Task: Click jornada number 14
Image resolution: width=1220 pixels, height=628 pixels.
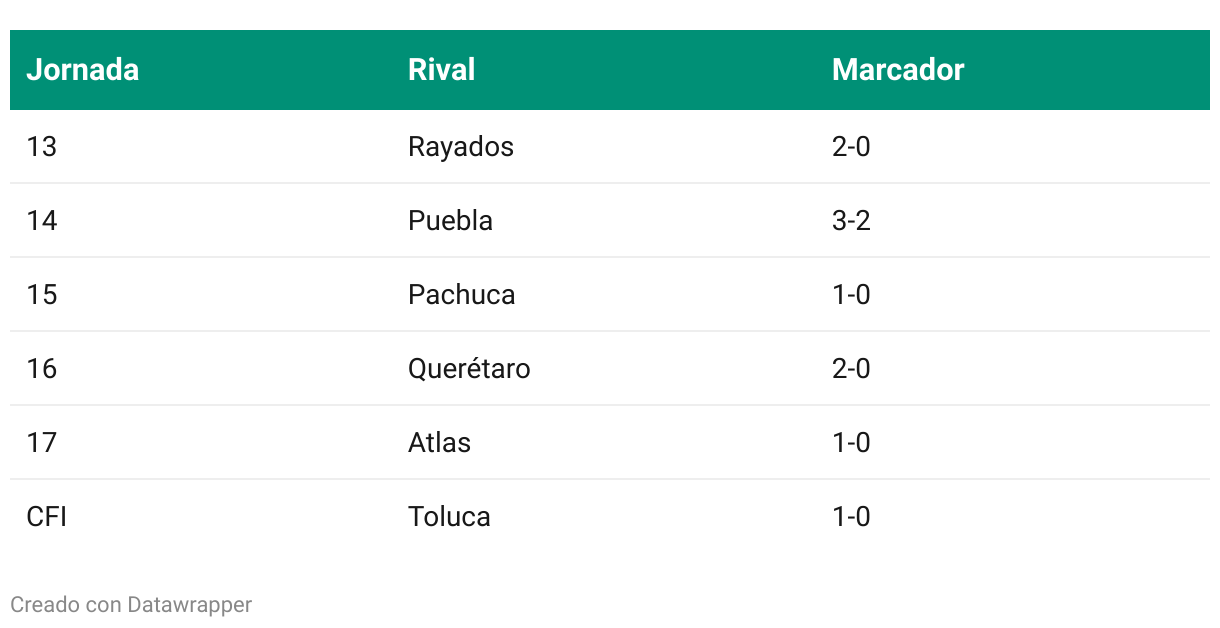Action: (41, 221)
